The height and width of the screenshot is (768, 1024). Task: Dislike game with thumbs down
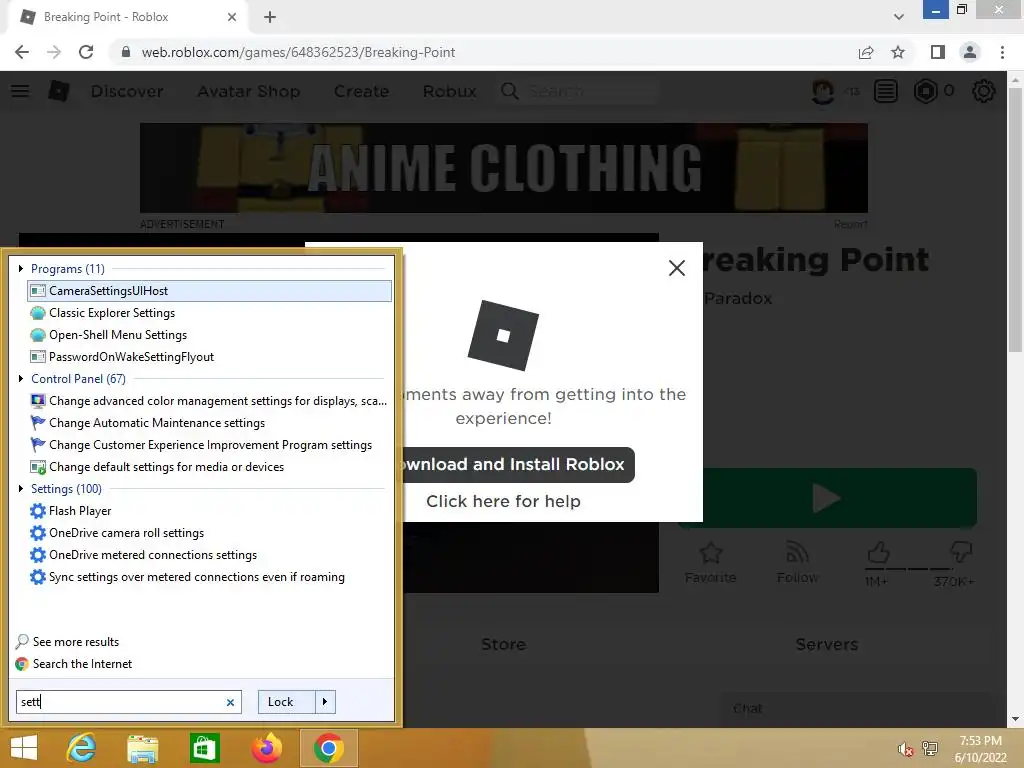(x=960, y=554)
